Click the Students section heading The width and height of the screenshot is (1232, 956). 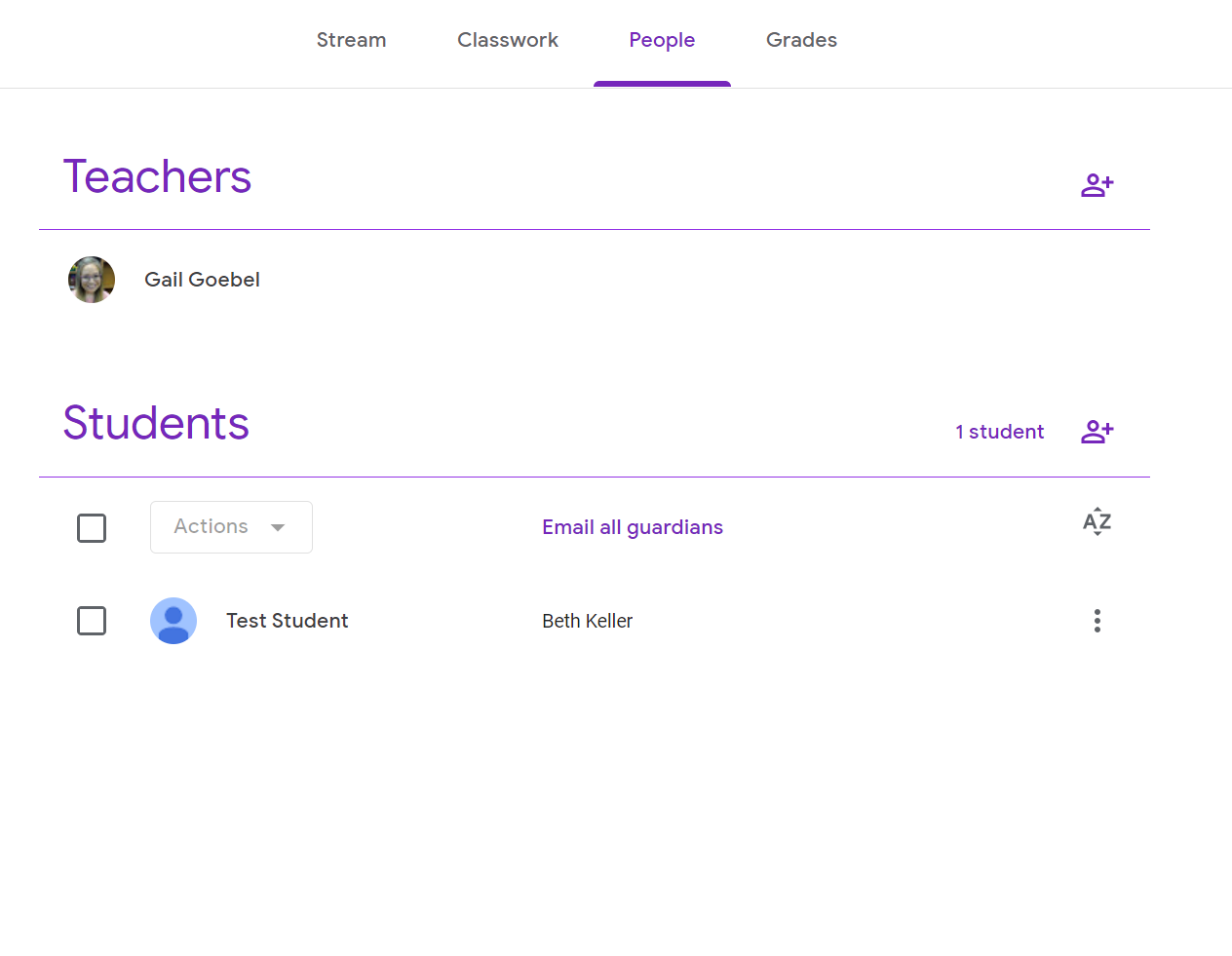coord(156,424)
